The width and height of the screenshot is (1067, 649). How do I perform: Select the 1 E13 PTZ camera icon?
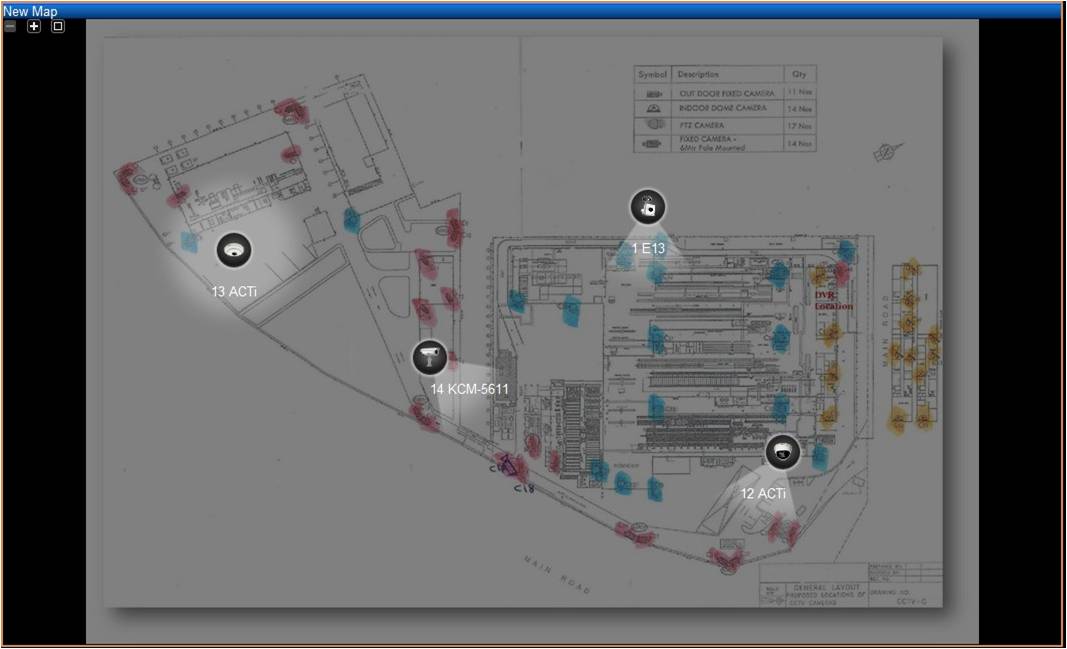point(648,207)
